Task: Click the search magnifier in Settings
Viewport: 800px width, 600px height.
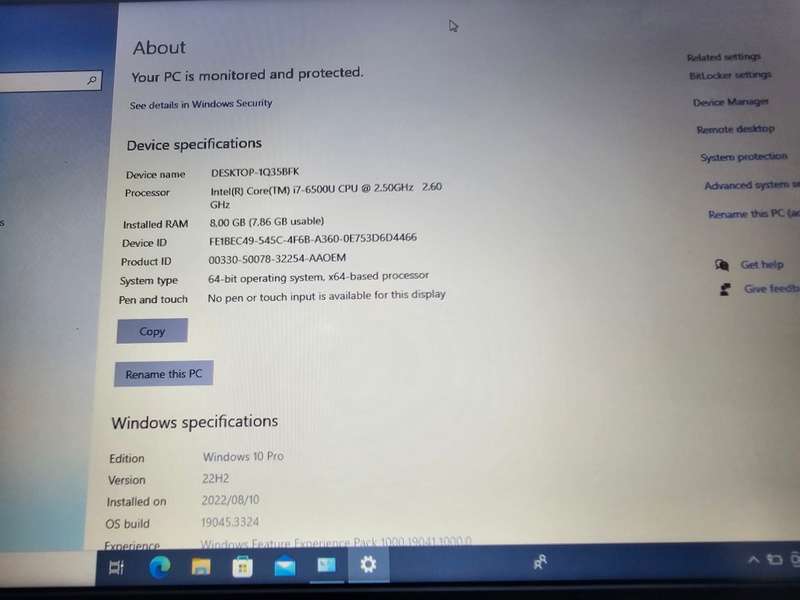Action: 92,80
